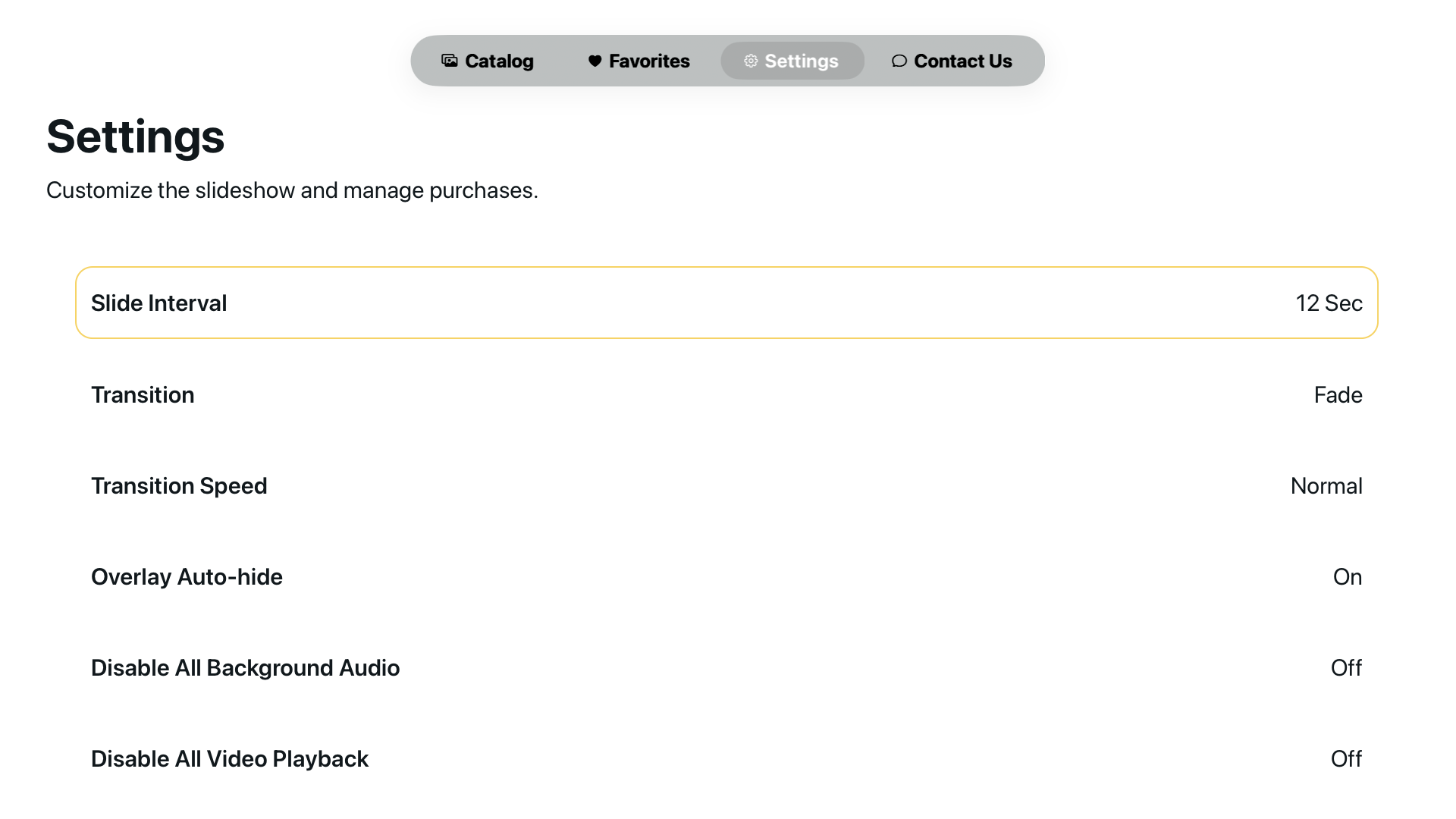Screen dimensions: 1456x819
Task: Open the Transition Speed selector
Action: (x=726, y=485)
